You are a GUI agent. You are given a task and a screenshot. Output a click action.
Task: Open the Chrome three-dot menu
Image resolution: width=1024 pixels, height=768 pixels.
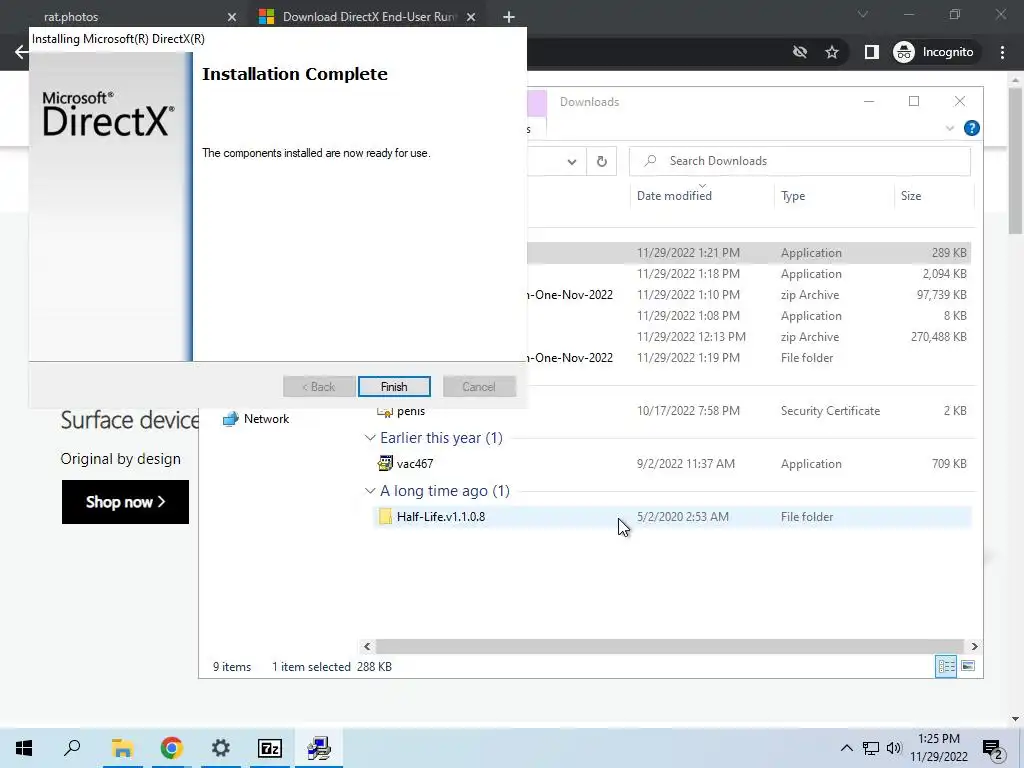coord(1002,52)
